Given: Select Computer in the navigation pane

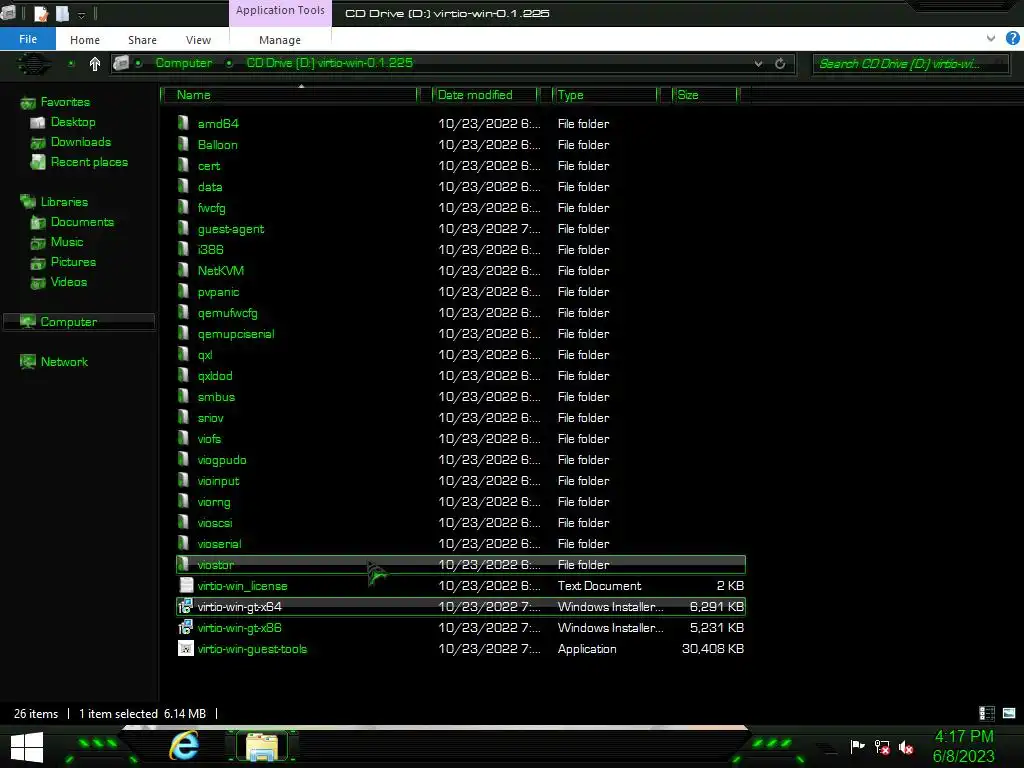Looking at the screenshot, I should pyautogui.click(x=69, y=322).
